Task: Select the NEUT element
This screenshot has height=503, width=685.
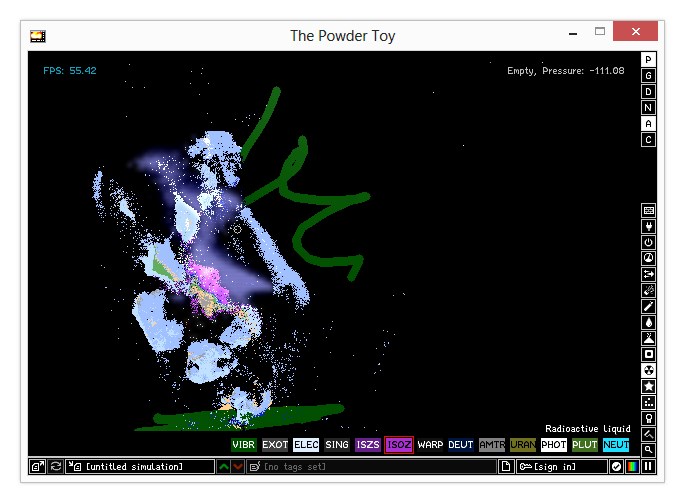Action: click(x=616, y=445)
